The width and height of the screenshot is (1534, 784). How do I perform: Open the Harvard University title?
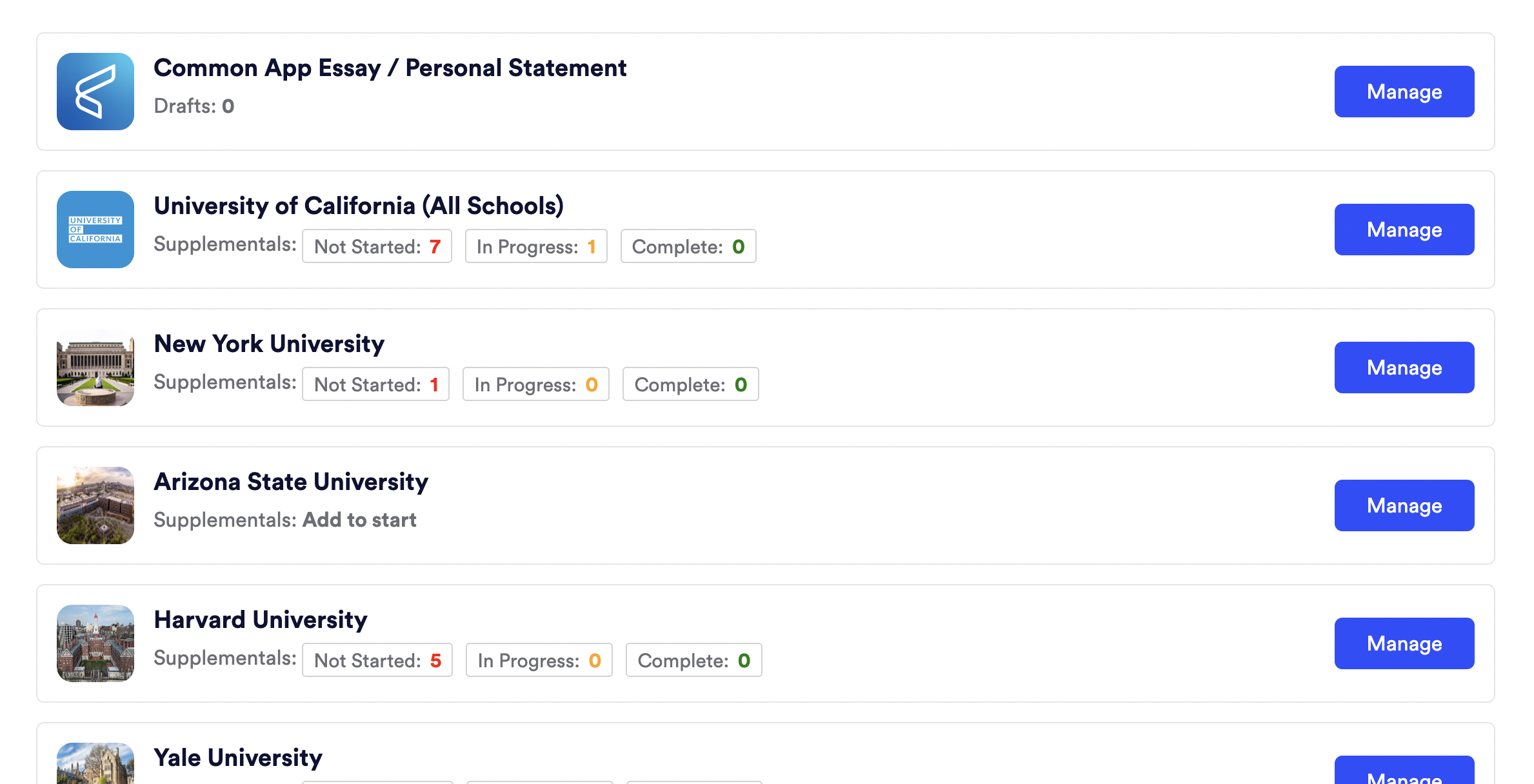point(261,620)
